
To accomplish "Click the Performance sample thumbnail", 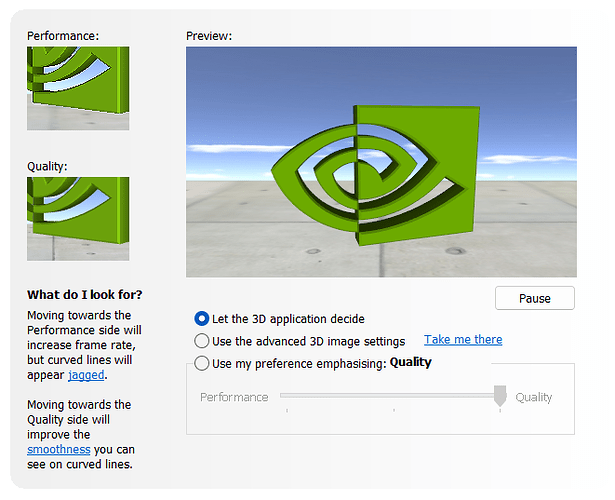I will pyautogui.click(x=78, y=89).
